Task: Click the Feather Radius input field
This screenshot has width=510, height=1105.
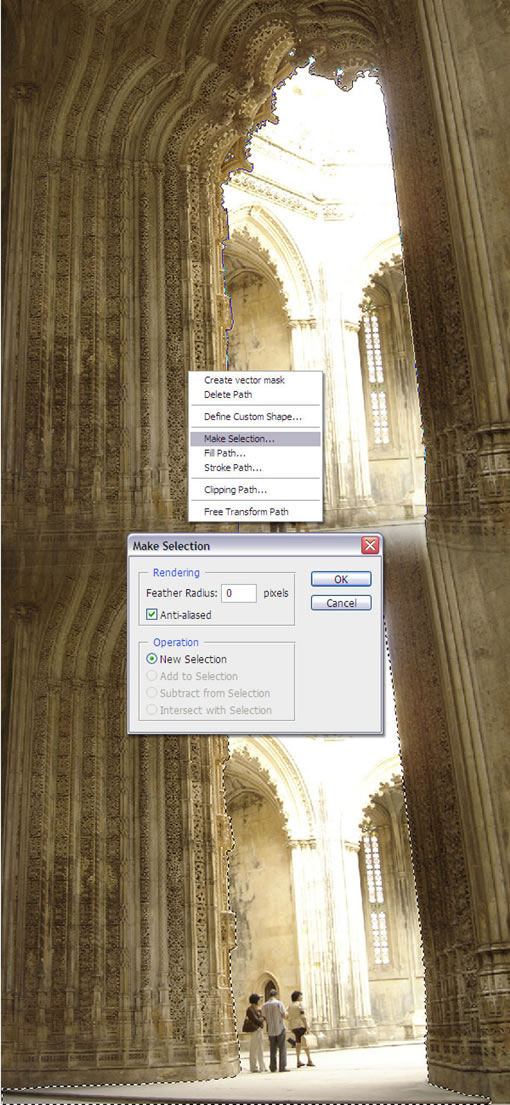Action: click(239, 593)
